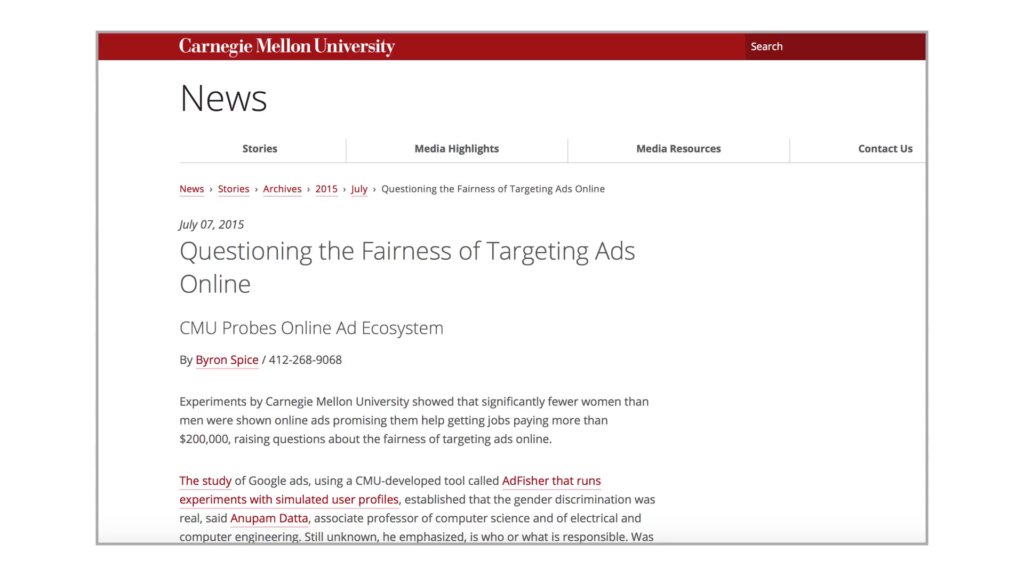1024x576 pixels.
Task: Click the paragraph starting 'Experiments by Carnegie Mellon University'
Action: click(x=414, y=421)
